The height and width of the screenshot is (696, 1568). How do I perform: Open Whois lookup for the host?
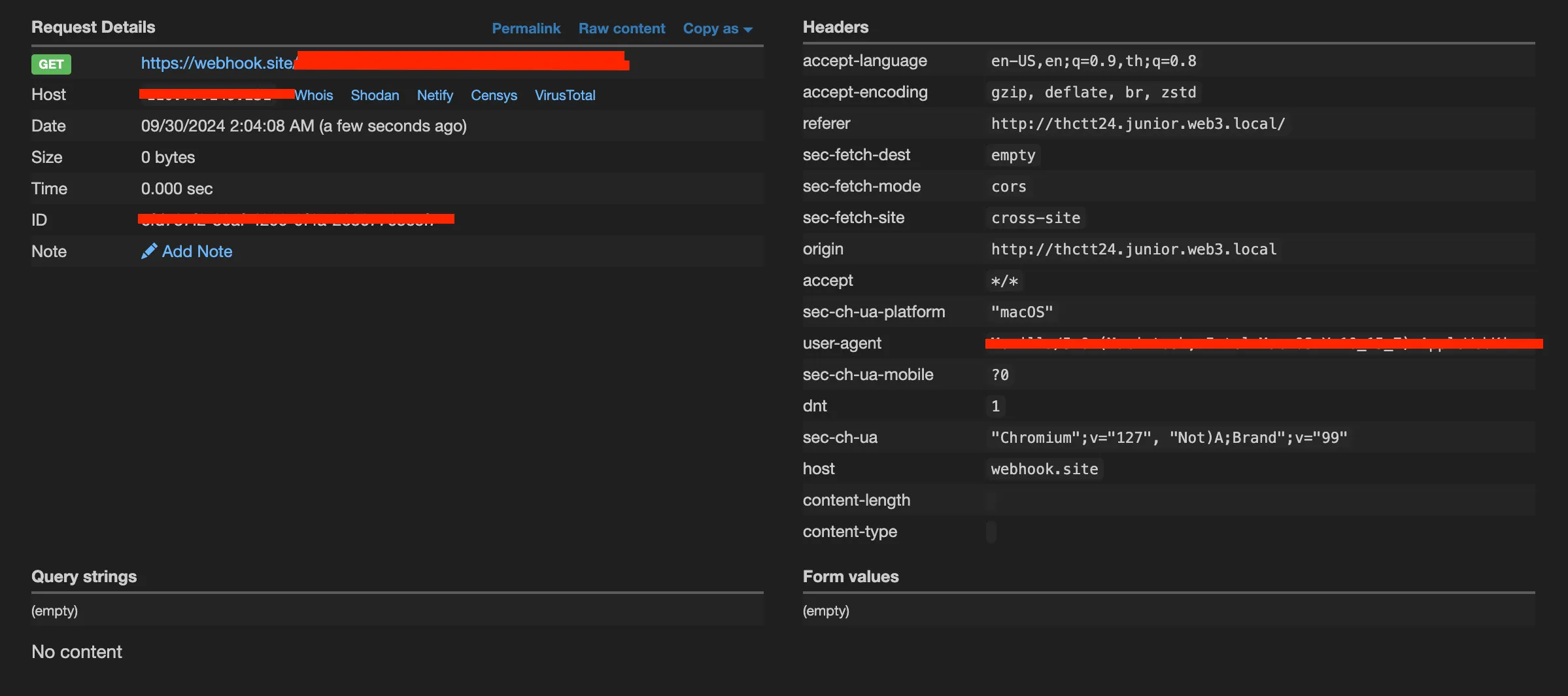pyautogui.click(x=314, y=96)
